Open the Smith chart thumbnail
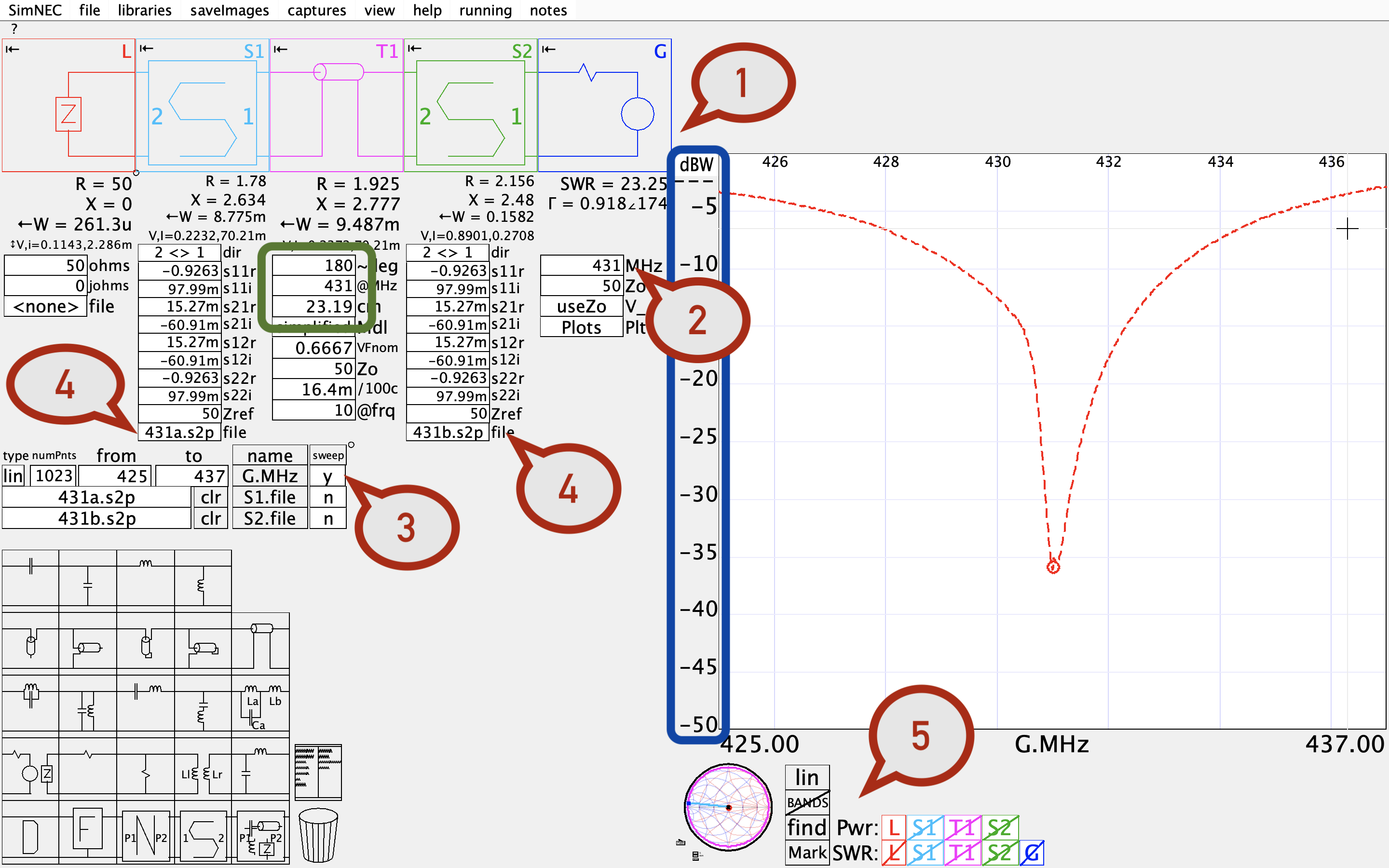Screen dimensions: 1389x868 [x=728, y=807]
